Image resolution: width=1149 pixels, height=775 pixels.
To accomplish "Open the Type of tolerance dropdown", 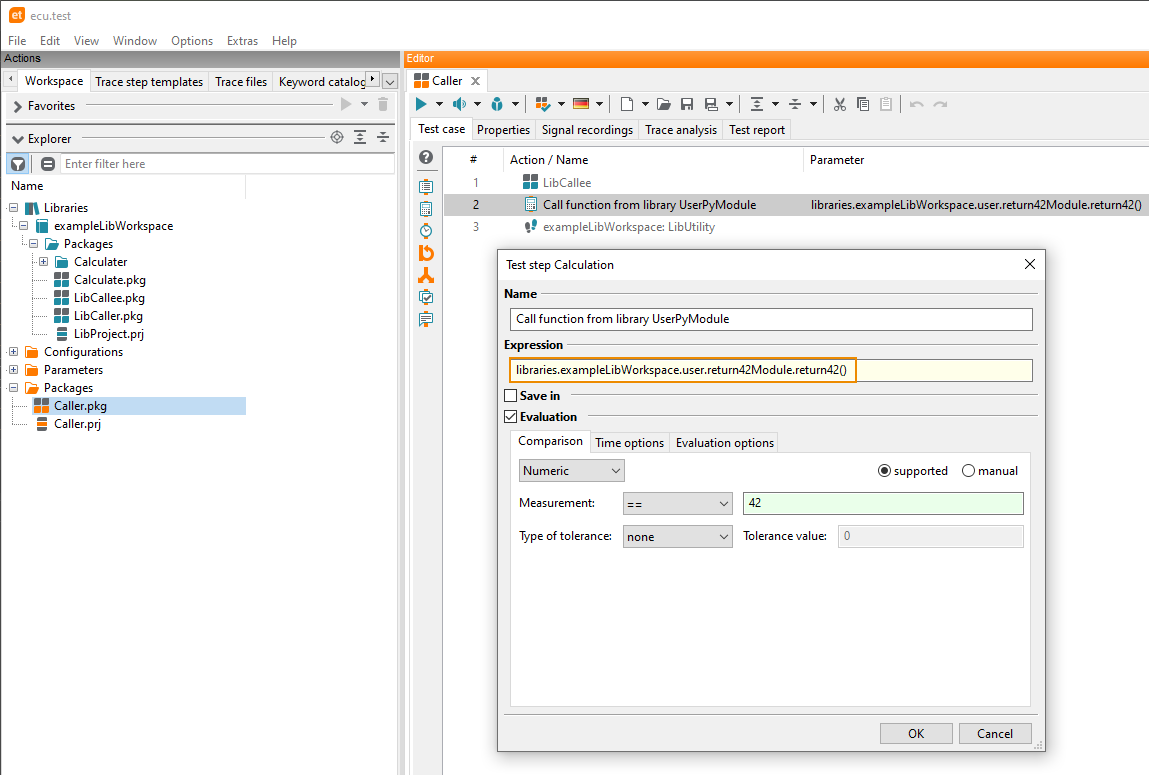I will pyautogui.click(x=678, y=537).
